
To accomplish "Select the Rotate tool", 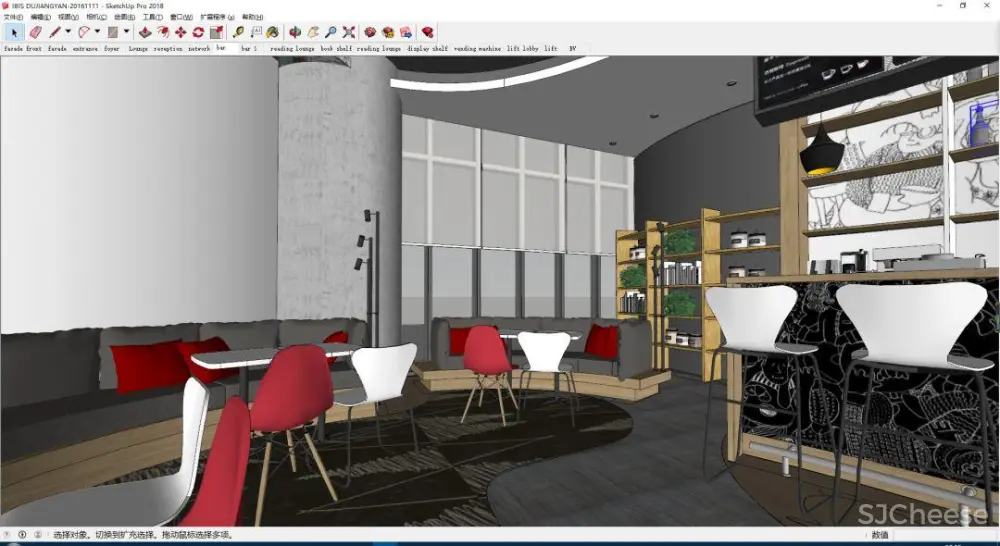I will pos(198,32).
